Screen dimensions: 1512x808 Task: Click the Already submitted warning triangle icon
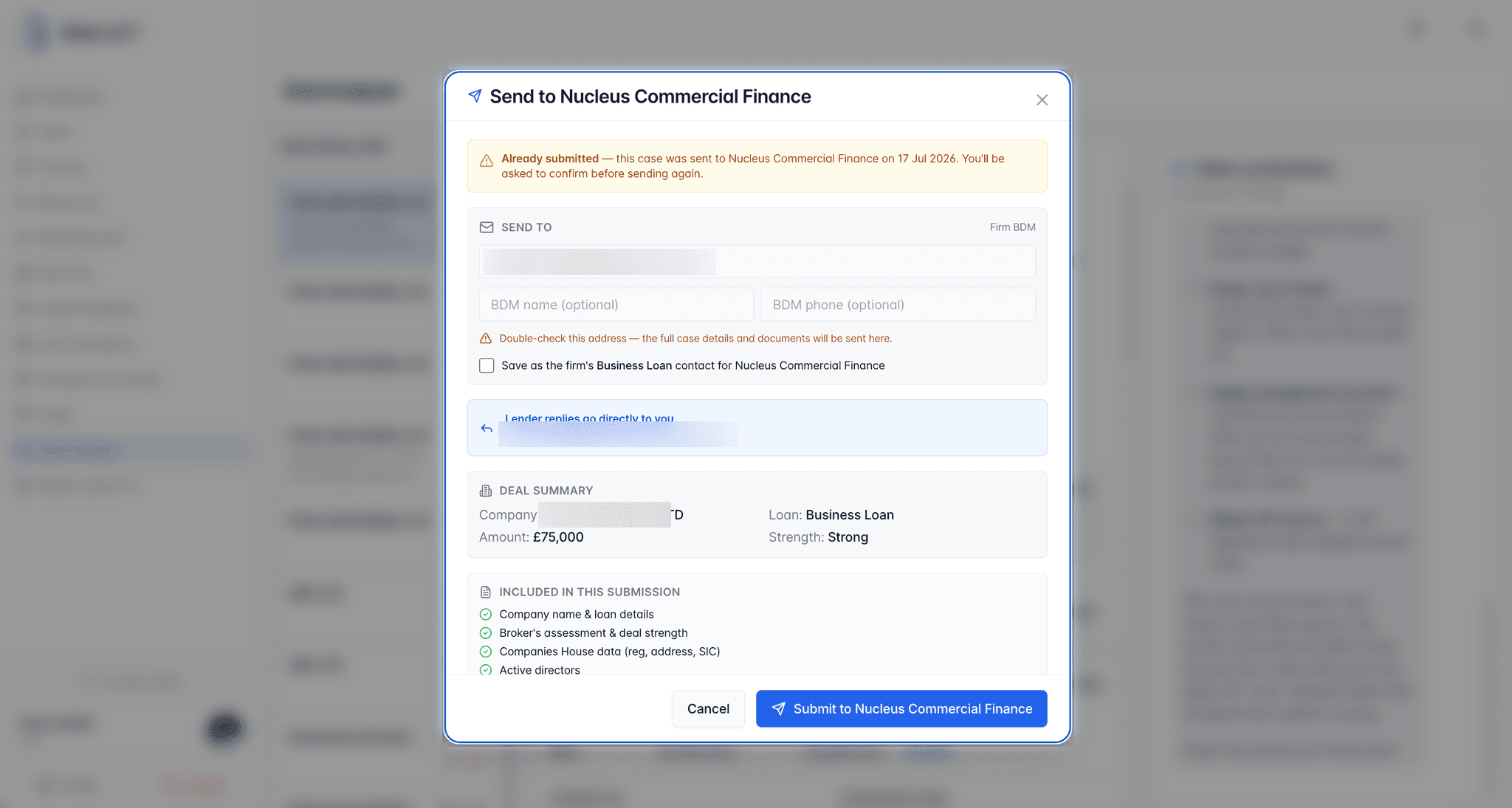(x=487, y=161)
